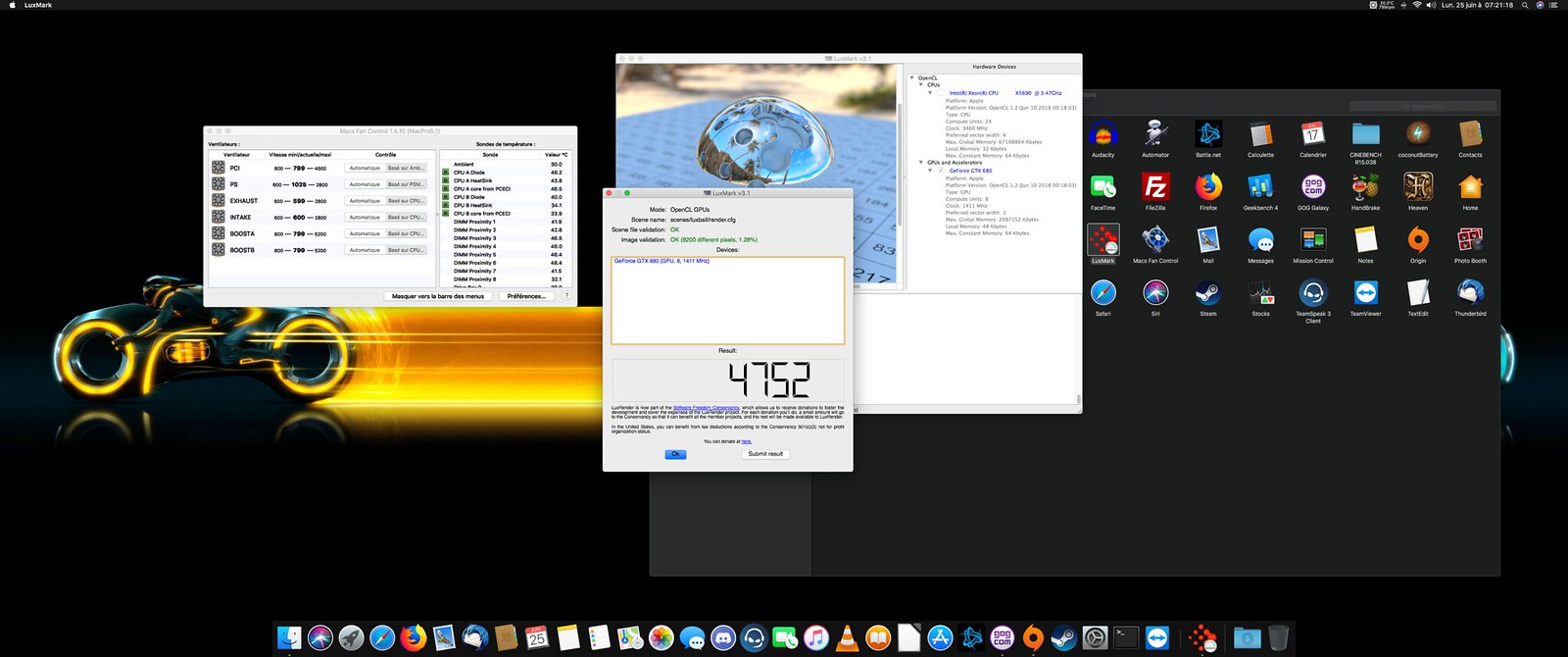
Task: Open the Software Freedom Conservancy link
Action: [707, 408]
